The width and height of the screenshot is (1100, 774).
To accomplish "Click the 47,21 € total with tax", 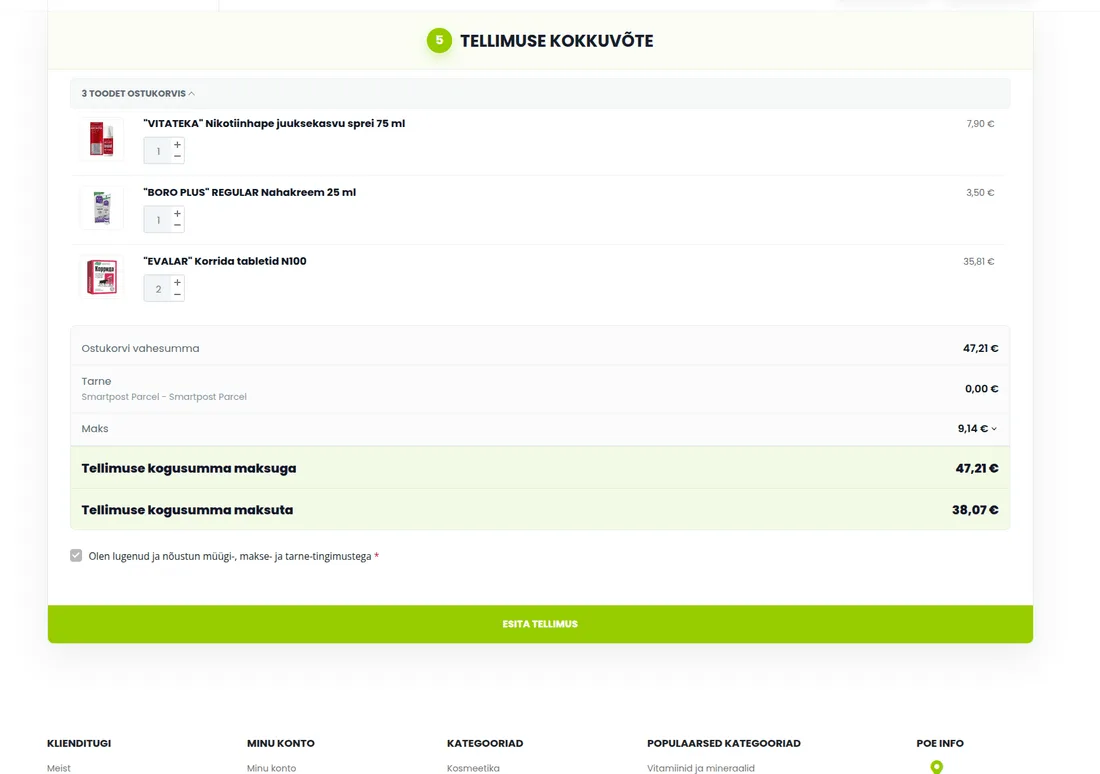I will 977,468.
